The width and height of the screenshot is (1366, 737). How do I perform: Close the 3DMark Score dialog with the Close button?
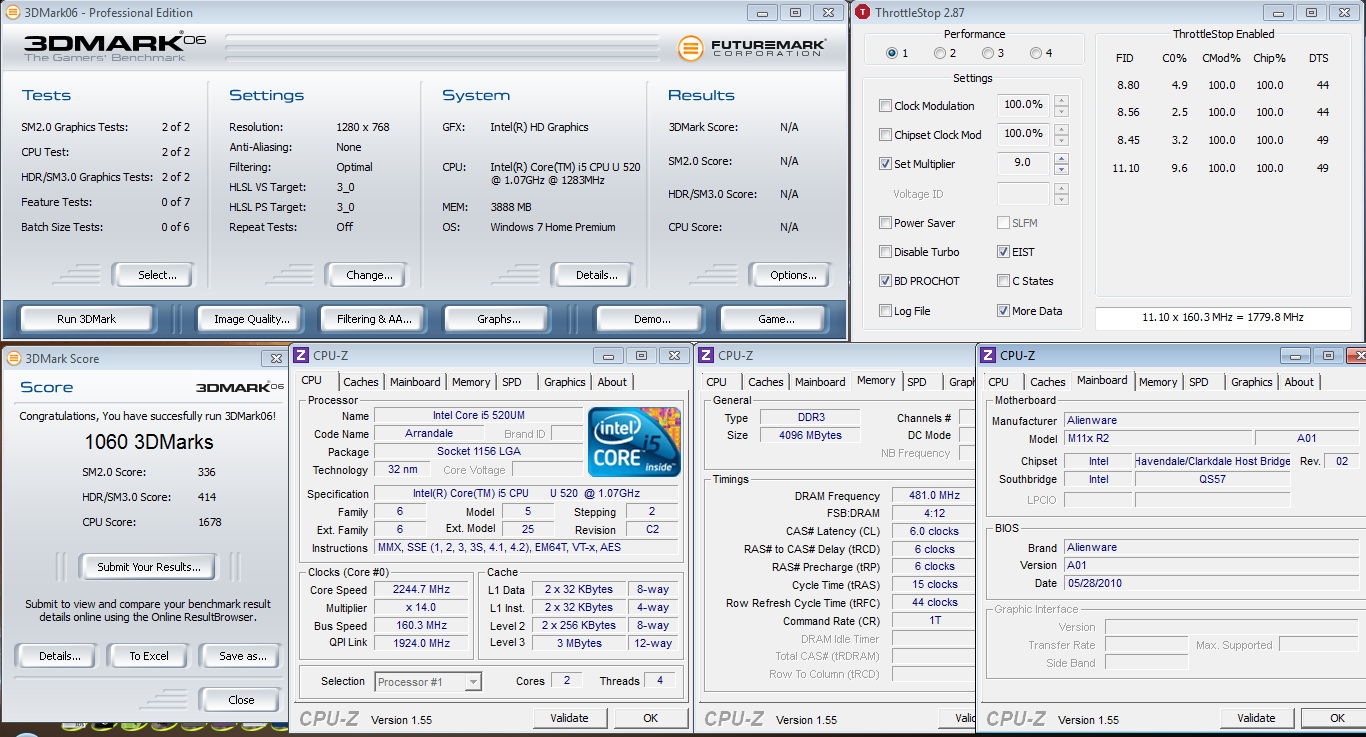pos(241,700)
